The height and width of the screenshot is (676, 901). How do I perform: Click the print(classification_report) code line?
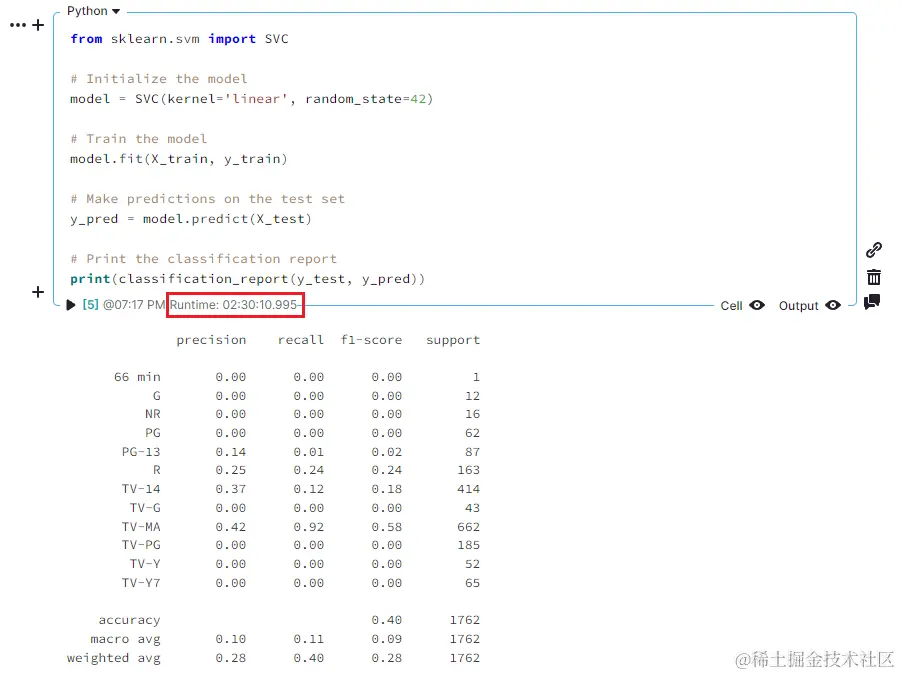coord(247,279)
